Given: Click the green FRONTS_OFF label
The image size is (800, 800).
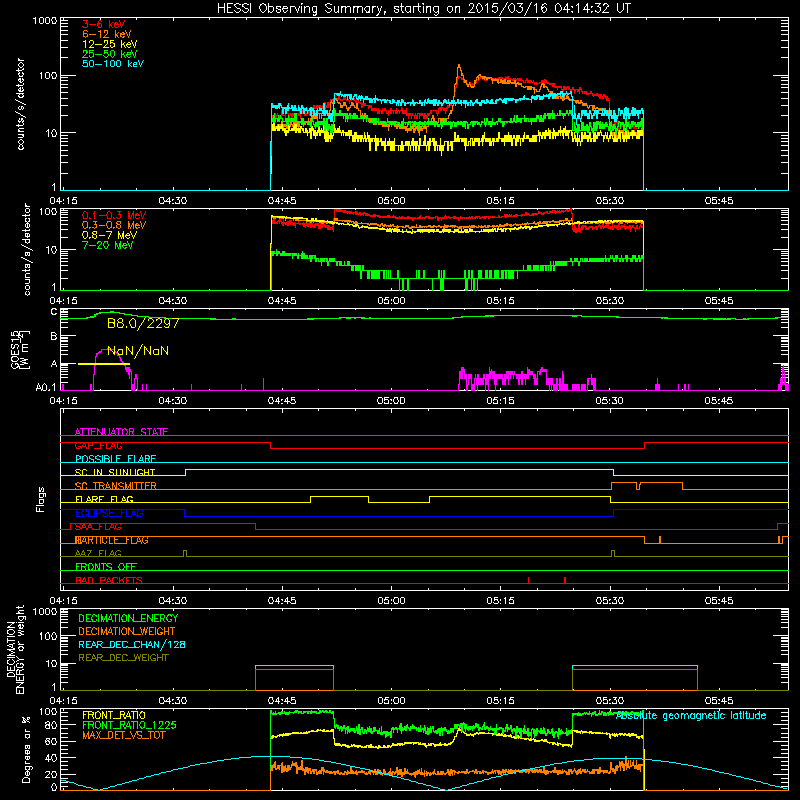Looking at the screenshot, I should click(106, 567).
